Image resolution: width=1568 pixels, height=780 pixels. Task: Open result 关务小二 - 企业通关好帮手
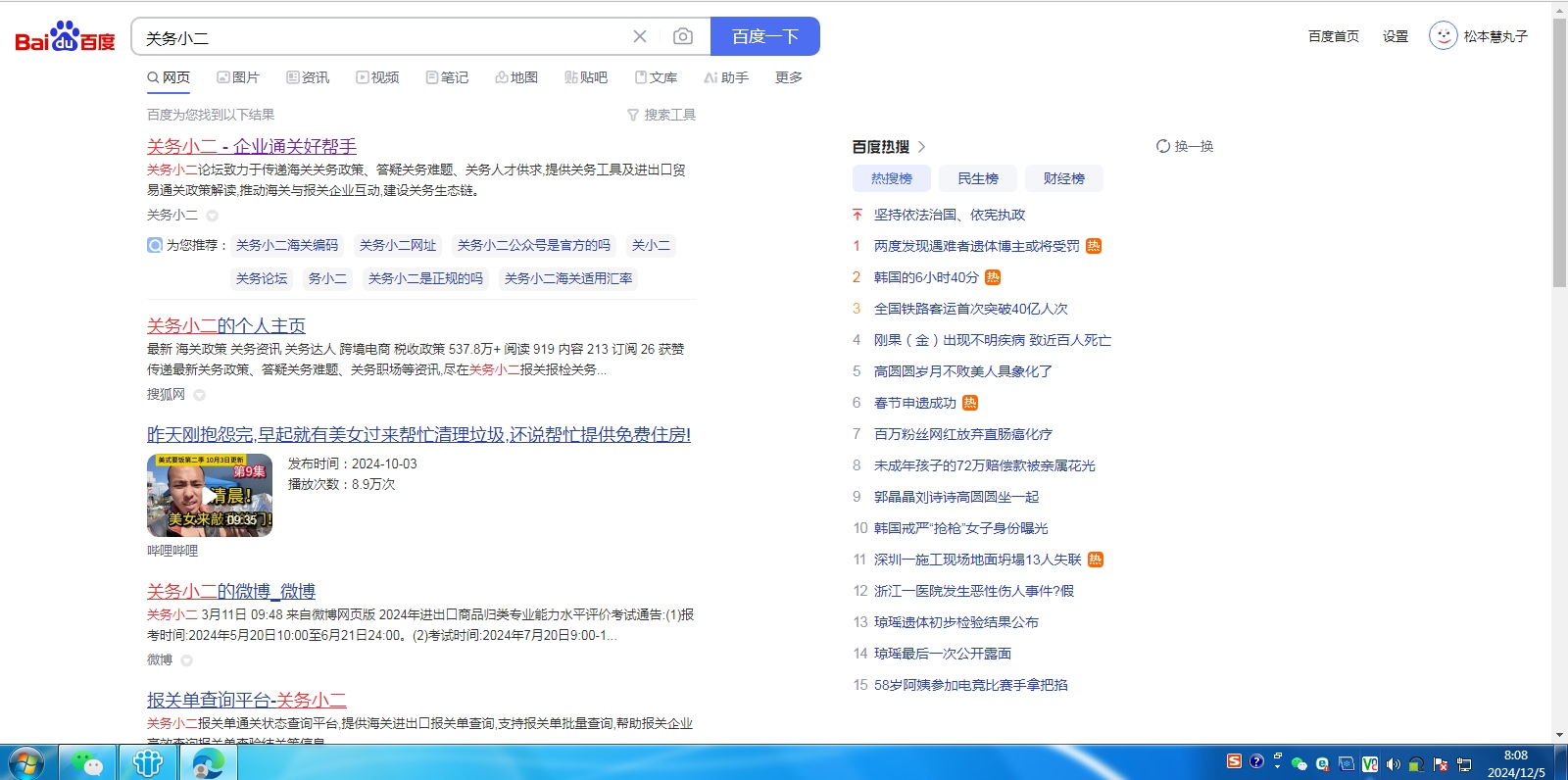click(252, 146)
